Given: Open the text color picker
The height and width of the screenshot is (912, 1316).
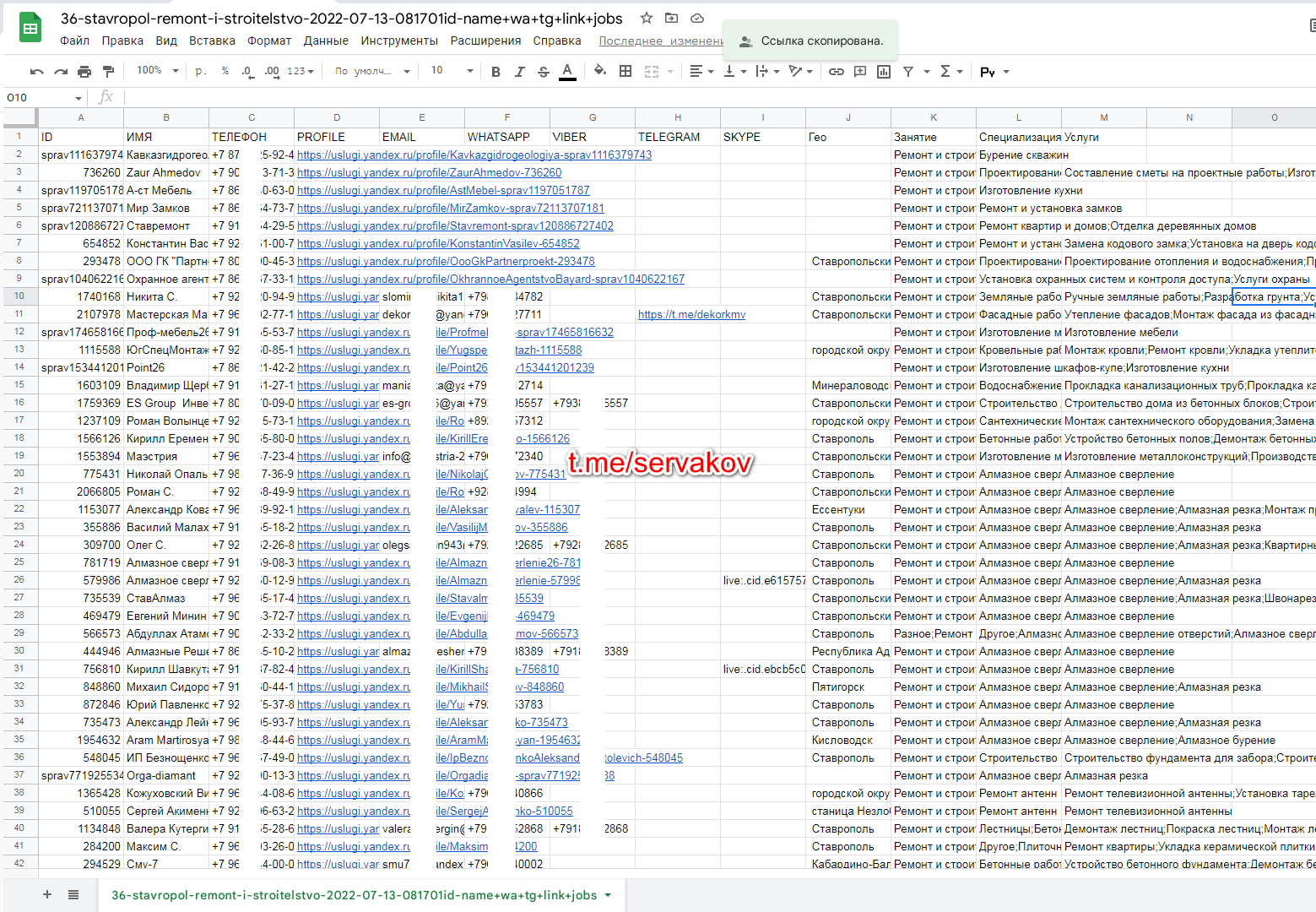Looking at the screenshot, I should pyautogui.click(x=567, y=72).
